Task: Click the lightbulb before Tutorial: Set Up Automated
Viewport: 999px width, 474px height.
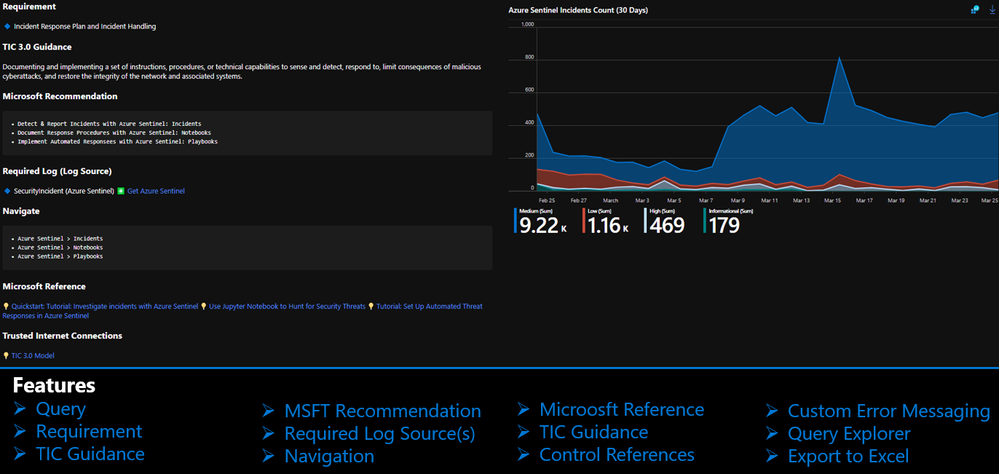Action: [371, 306]
